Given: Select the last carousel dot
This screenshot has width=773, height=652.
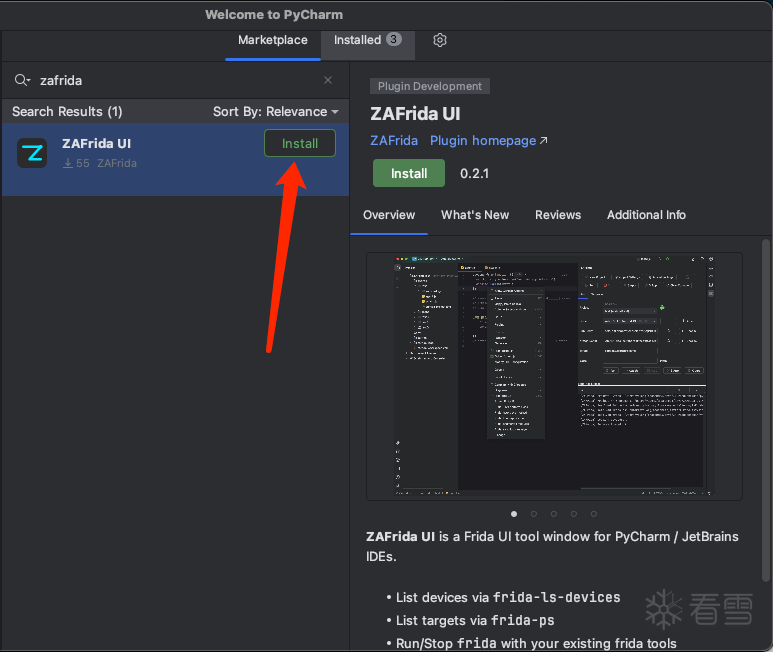Looking at the screenshot, I should point(594,514).
